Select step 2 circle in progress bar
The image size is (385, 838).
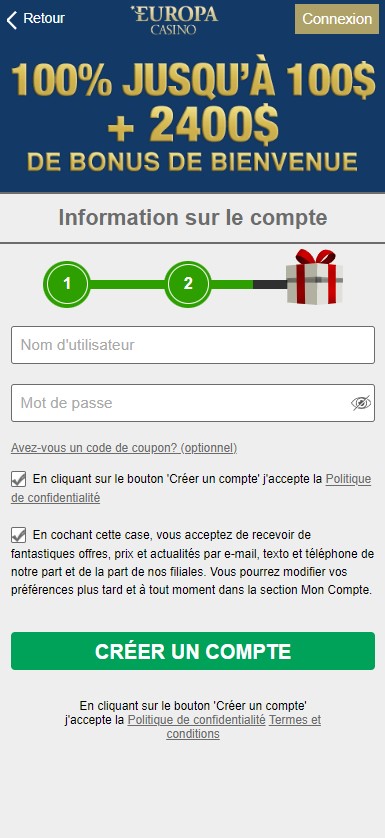pos(188,284)
